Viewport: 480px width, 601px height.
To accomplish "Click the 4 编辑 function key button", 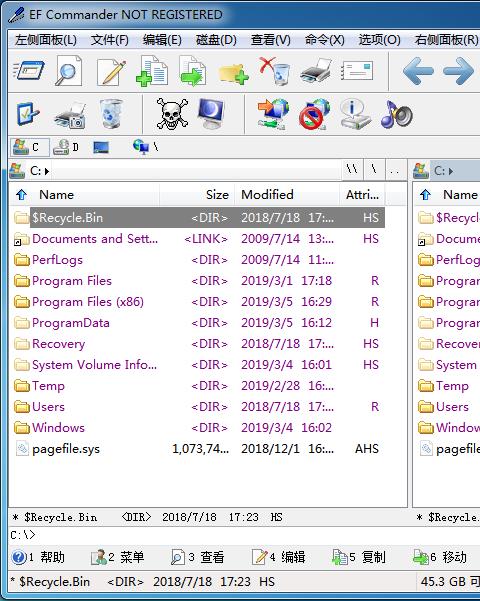I will pyautogui.click(x=278, y=557).
